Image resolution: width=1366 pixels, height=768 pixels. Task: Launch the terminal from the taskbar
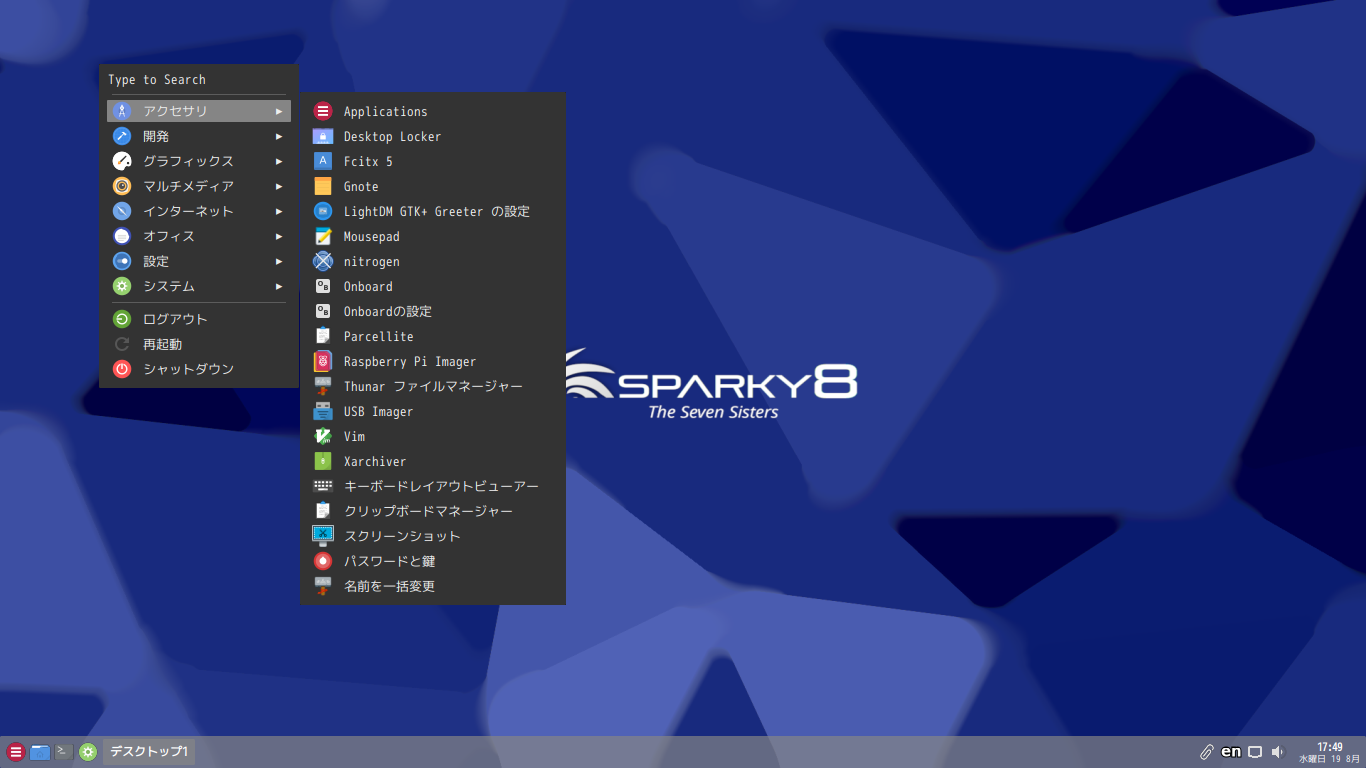pos(64,752)
